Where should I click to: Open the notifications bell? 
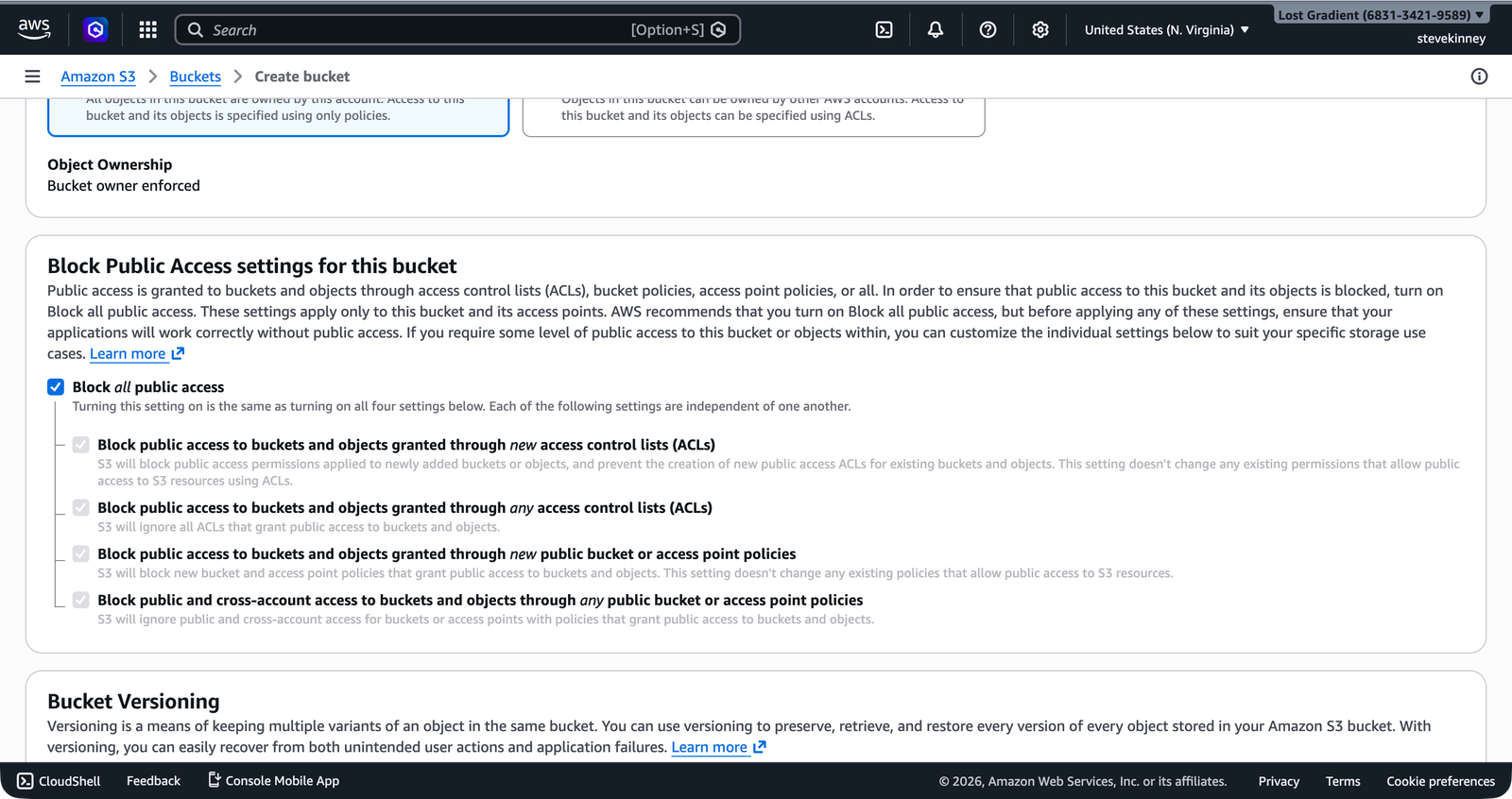point(936,29)
